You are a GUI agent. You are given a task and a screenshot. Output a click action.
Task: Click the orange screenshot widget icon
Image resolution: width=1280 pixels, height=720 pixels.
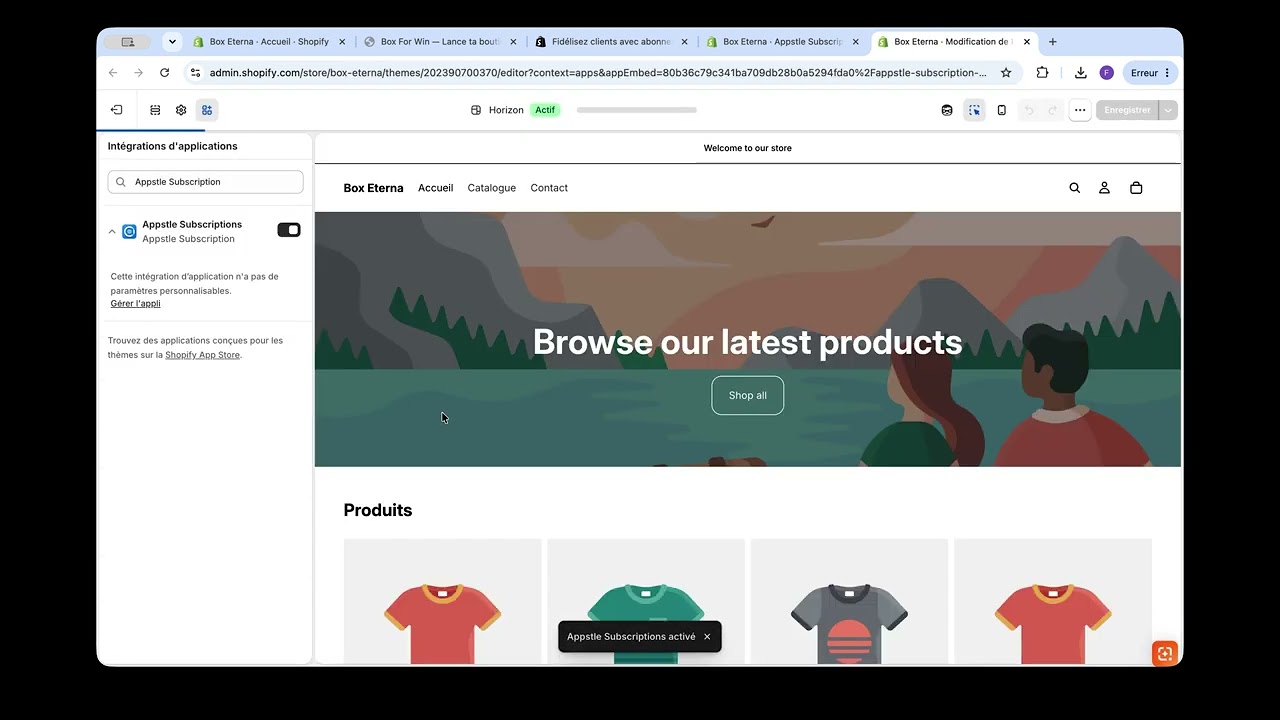(1165, 653)
